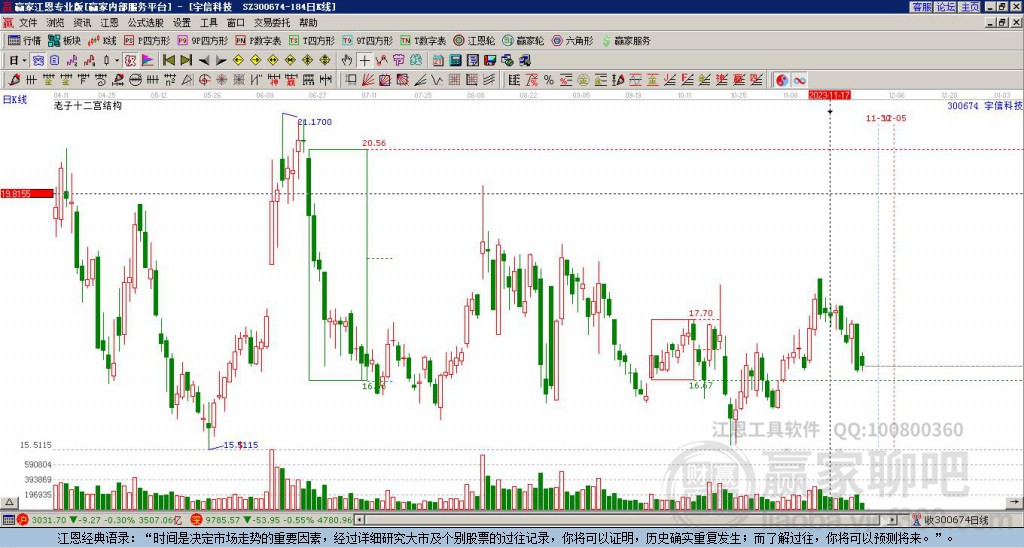Click the horizontal scrollbar track at bottom

(627, 520)
